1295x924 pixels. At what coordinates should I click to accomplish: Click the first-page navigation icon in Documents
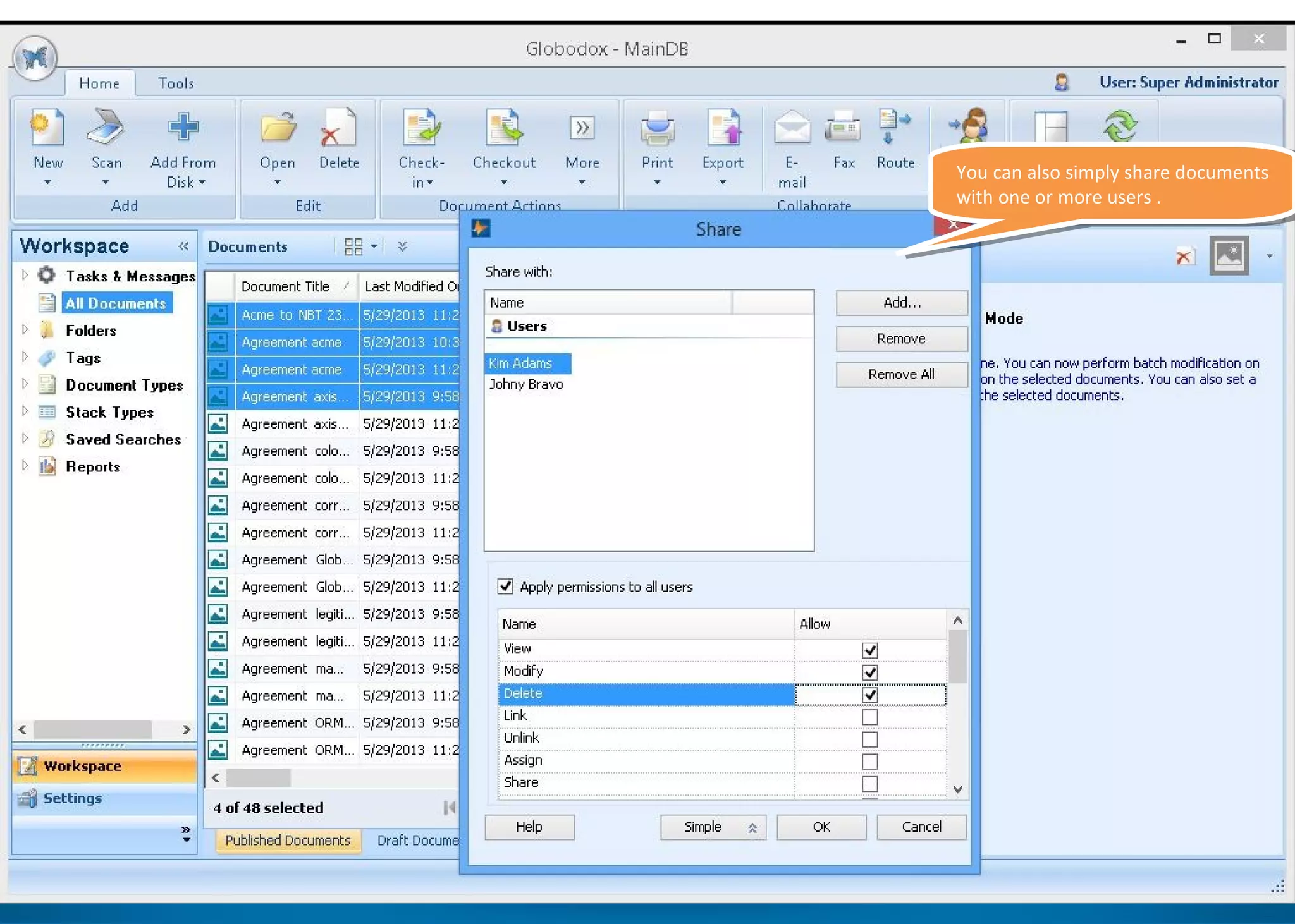pos(449,808)
